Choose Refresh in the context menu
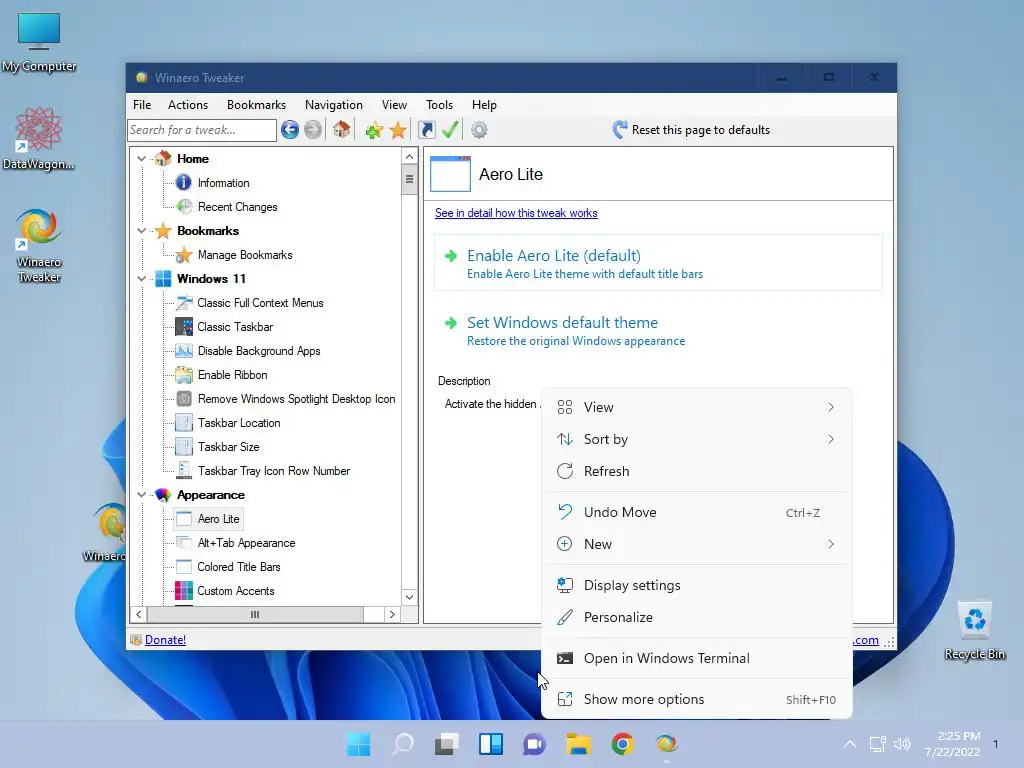Image resolution: width=1024 pixels, height=768 pixels. click(x=697, y=471)
